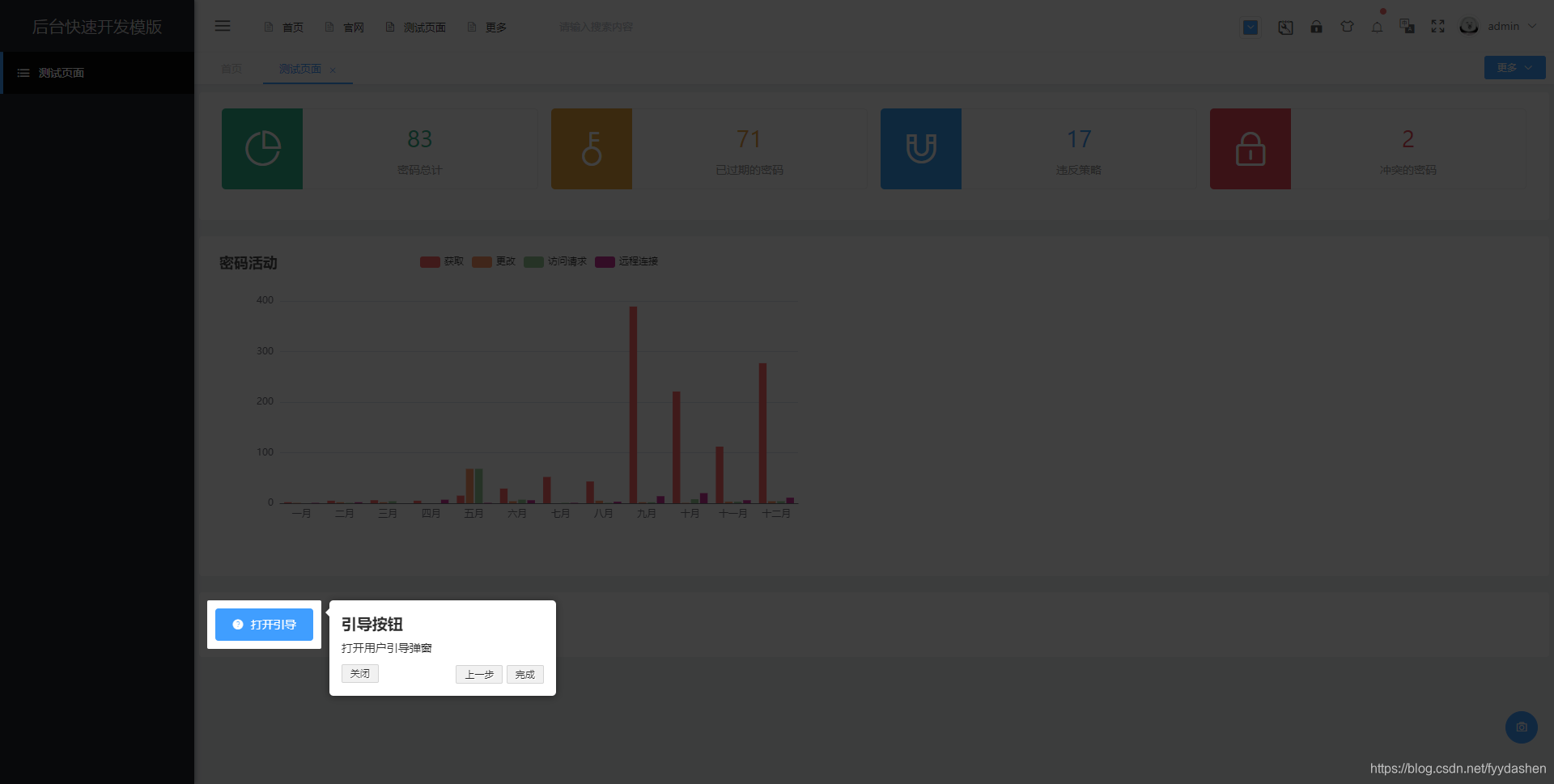Image resolution: width=1554 pixels, height=784 pixels.
Task: Close the 测试页面 tab
Action: point(333,70)
